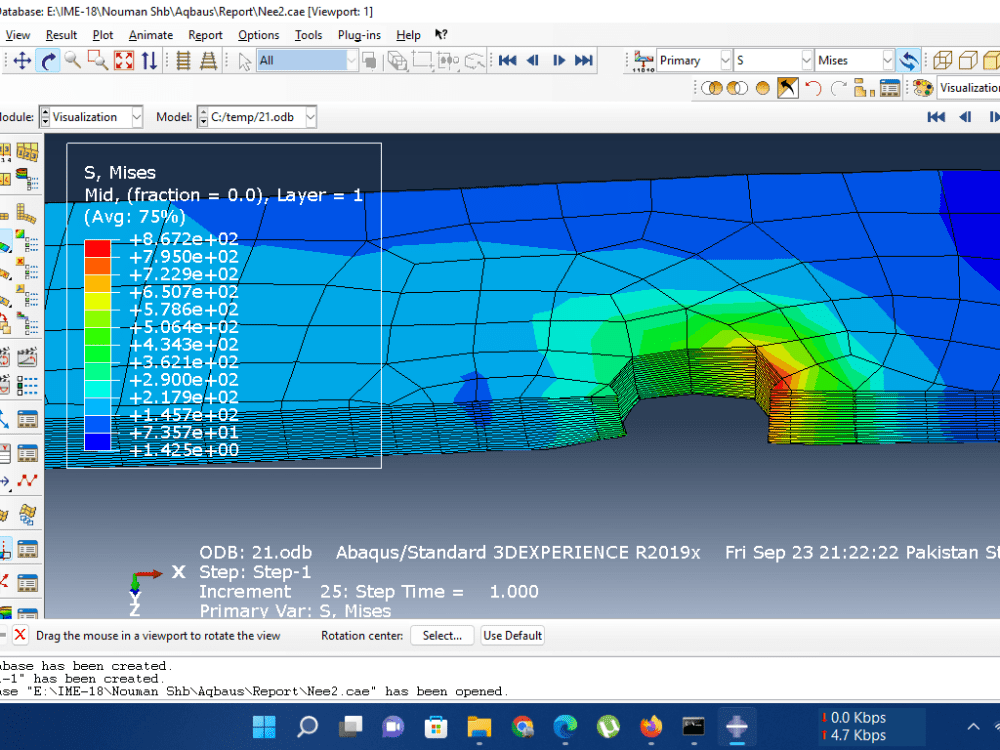Open the Module Visualization dropdown
This screenshot has height=750, width=1000.
[x=91, y=117]
